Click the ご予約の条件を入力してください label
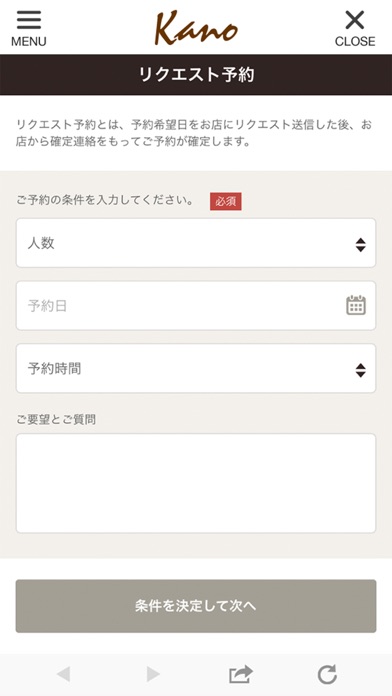This screenshot has width=392, height=696. 105,201
